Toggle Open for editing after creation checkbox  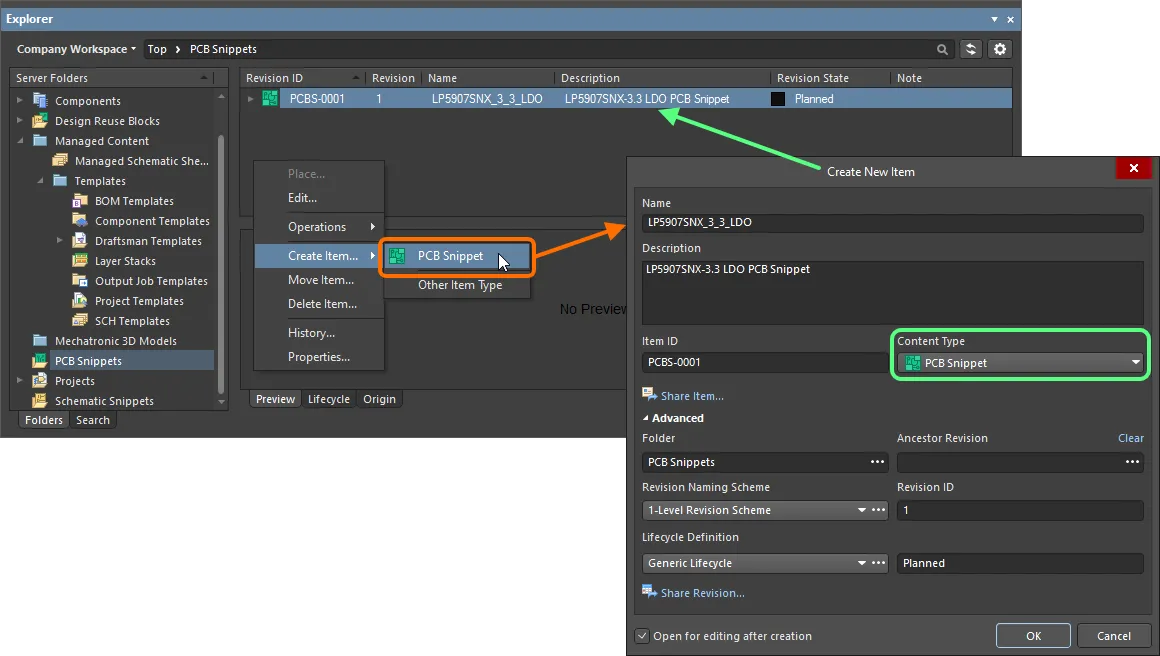[x=642, y=636]
